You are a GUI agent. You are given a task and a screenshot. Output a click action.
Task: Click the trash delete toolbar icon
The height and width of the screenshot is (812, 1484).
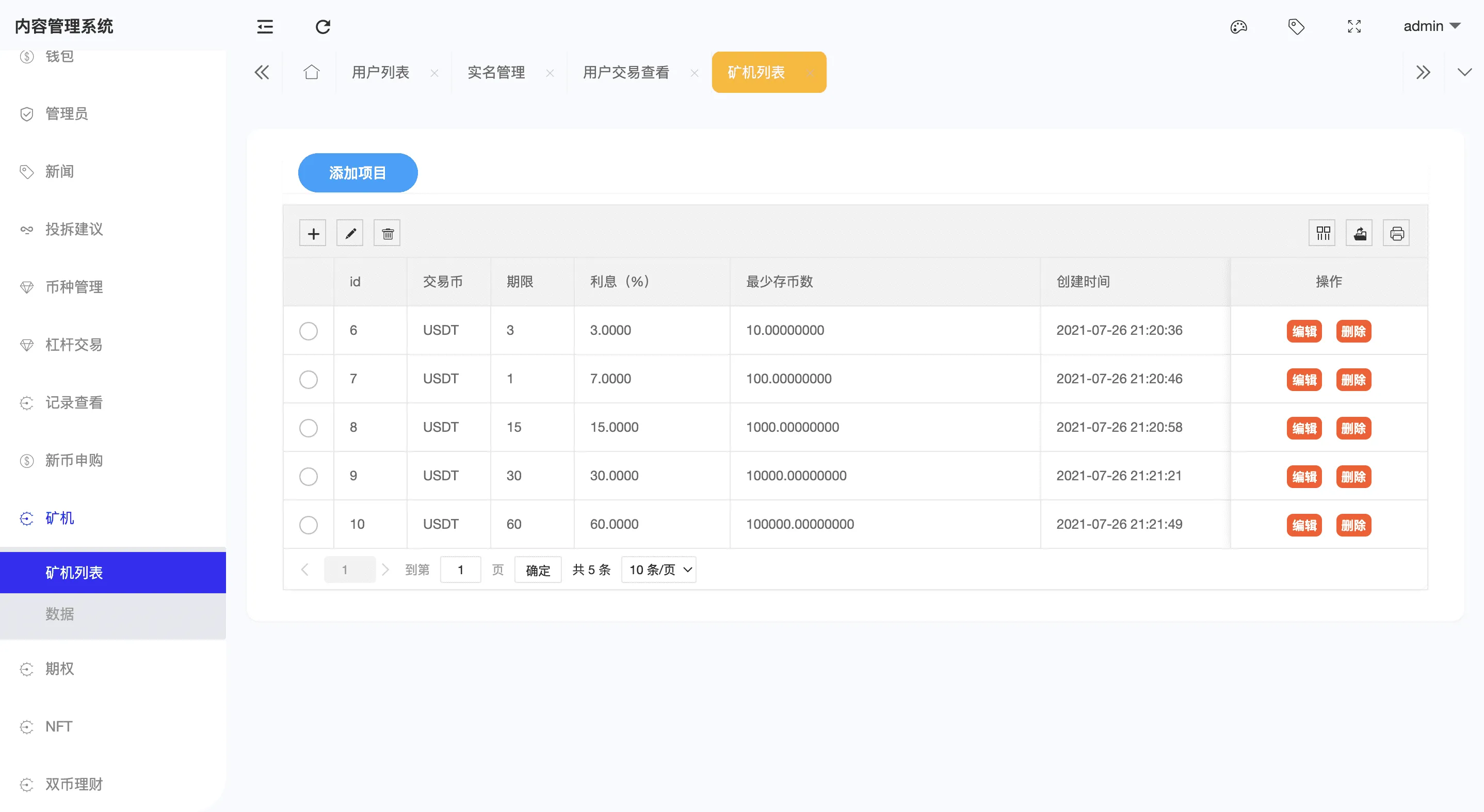(387, 233)
